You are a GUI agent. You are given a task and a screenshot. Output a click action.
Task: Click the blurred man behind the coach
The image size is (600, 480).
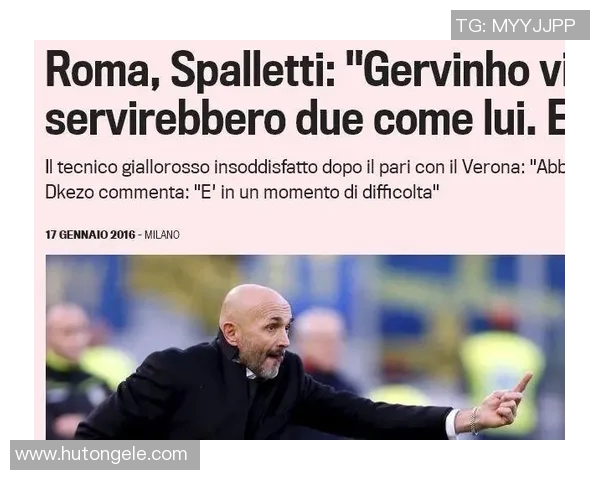320,344
